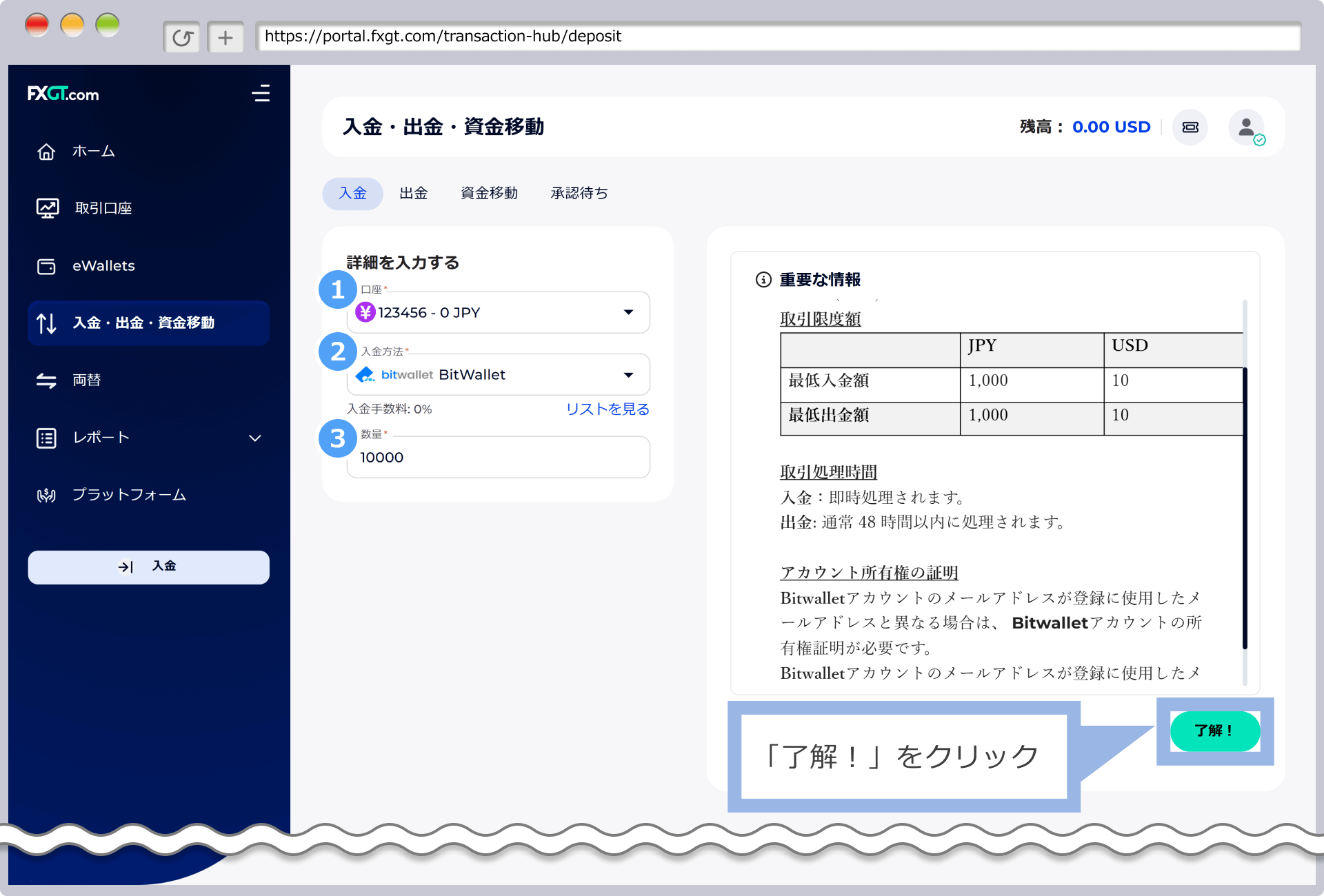The width and height of the screenshot is (1324, 896).
Task: Click the 入金手数料: 0% text
Action: click(389, 409)
